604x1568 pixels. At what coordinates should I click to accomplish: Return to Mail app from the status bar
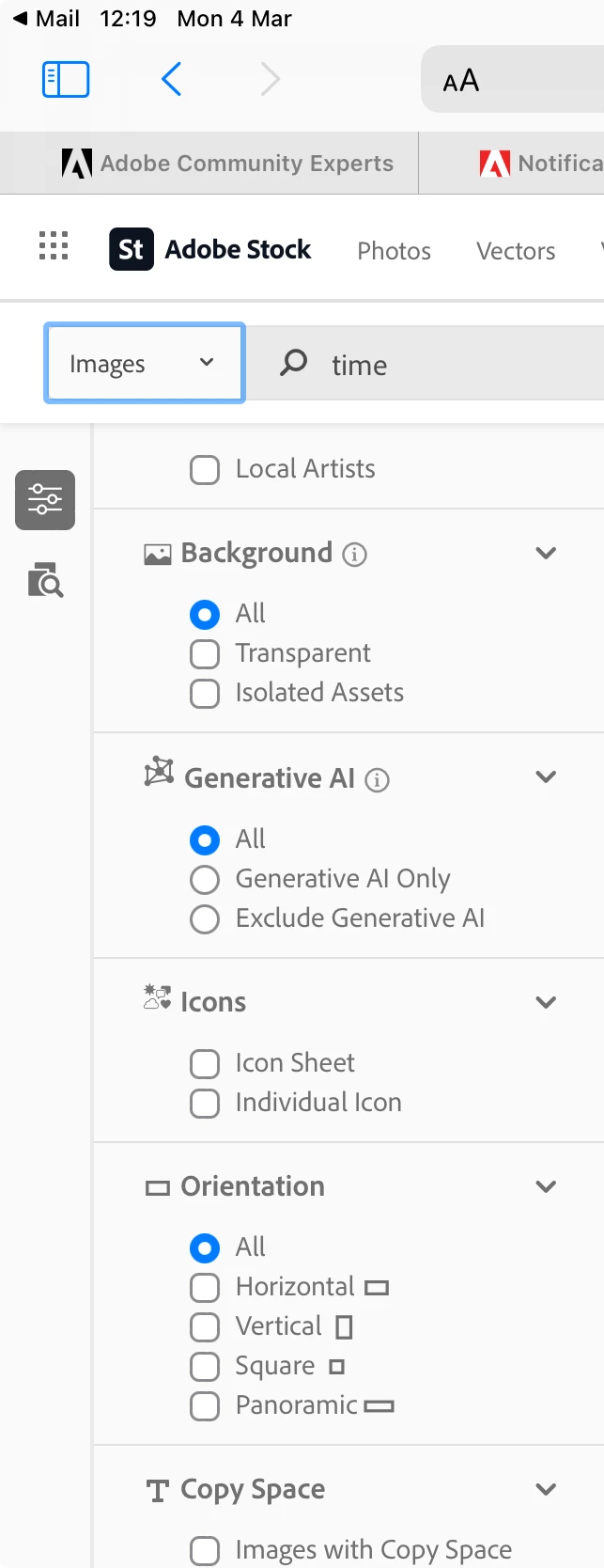click(x=45, y=19)
